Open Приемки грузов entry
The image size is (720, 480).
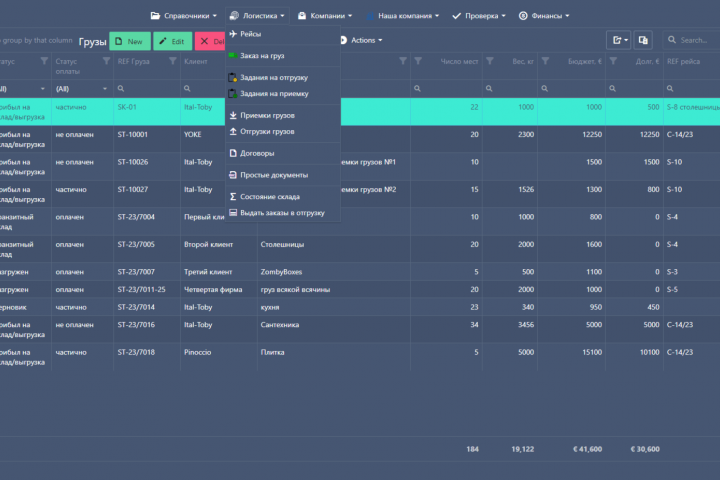click(x=283, y=115)
